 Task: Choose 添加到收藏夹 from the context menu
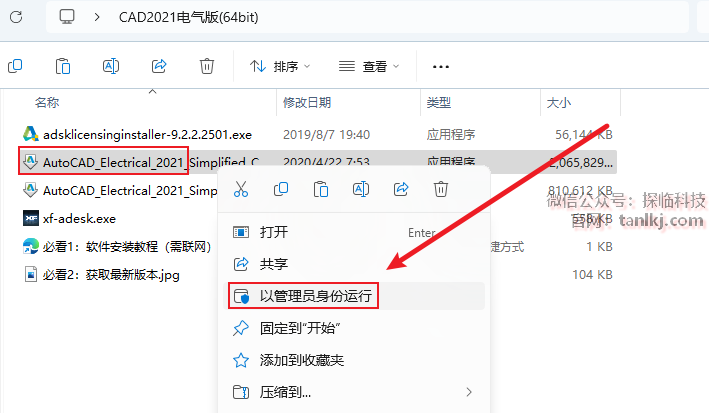[354, 360]
